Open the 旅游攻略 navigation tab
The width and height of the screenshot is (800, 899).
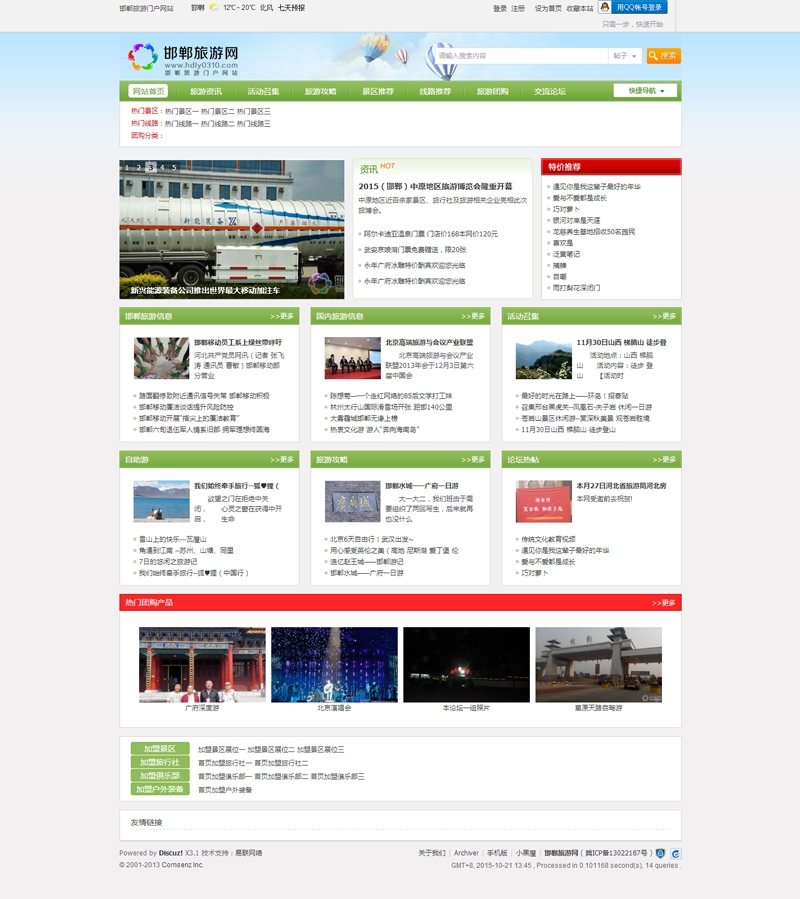tap(320, 91)
